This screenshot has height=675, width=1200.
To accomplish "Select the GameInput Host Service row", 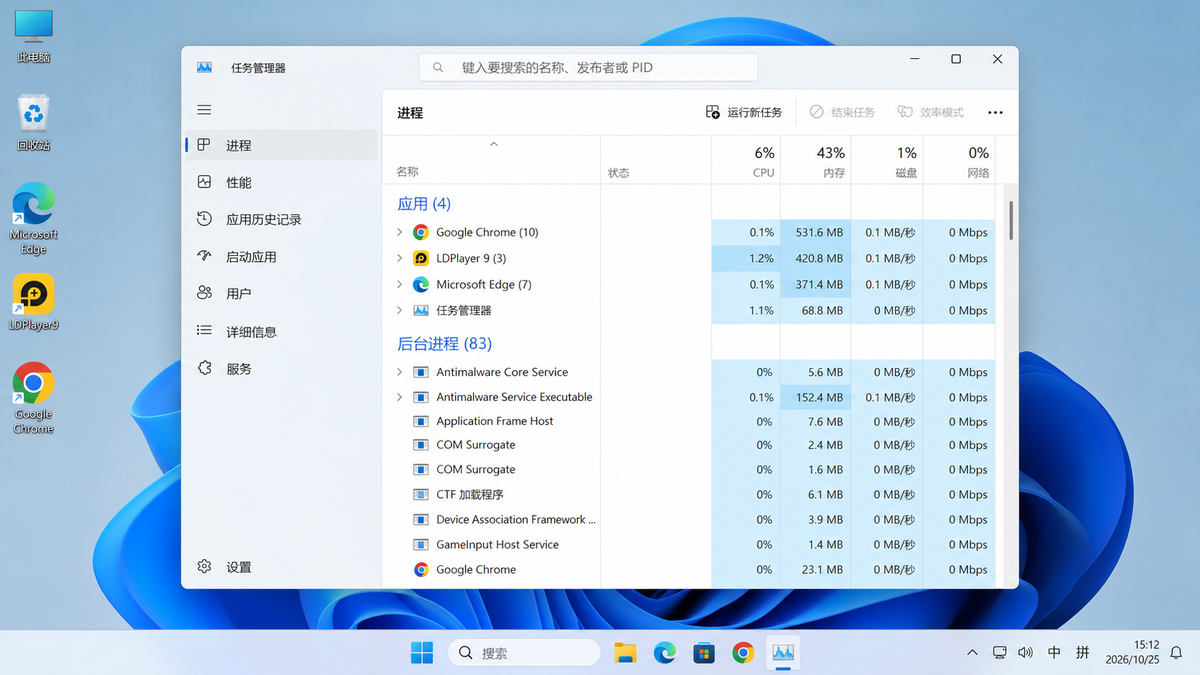I will pyautogui.click(x=689, y=544).
